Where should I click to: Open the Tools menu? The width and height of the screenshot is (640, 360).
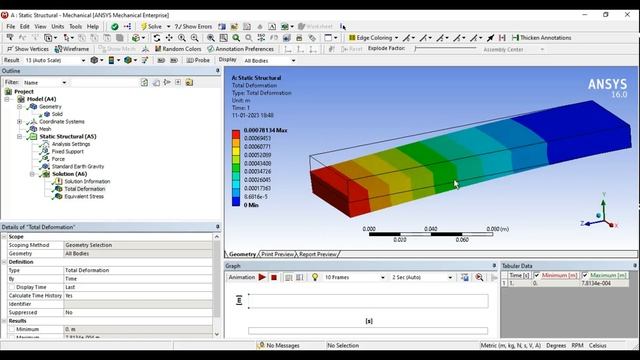[76, 27]
